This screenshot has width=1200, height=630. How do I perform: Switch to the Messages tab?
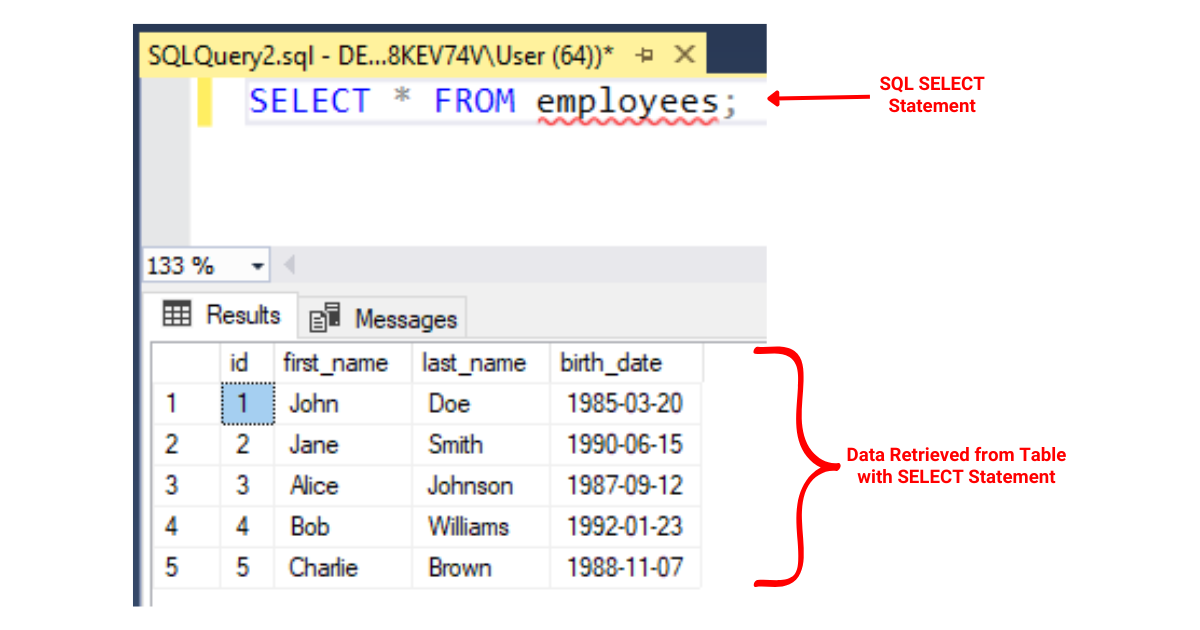point(383,319)
